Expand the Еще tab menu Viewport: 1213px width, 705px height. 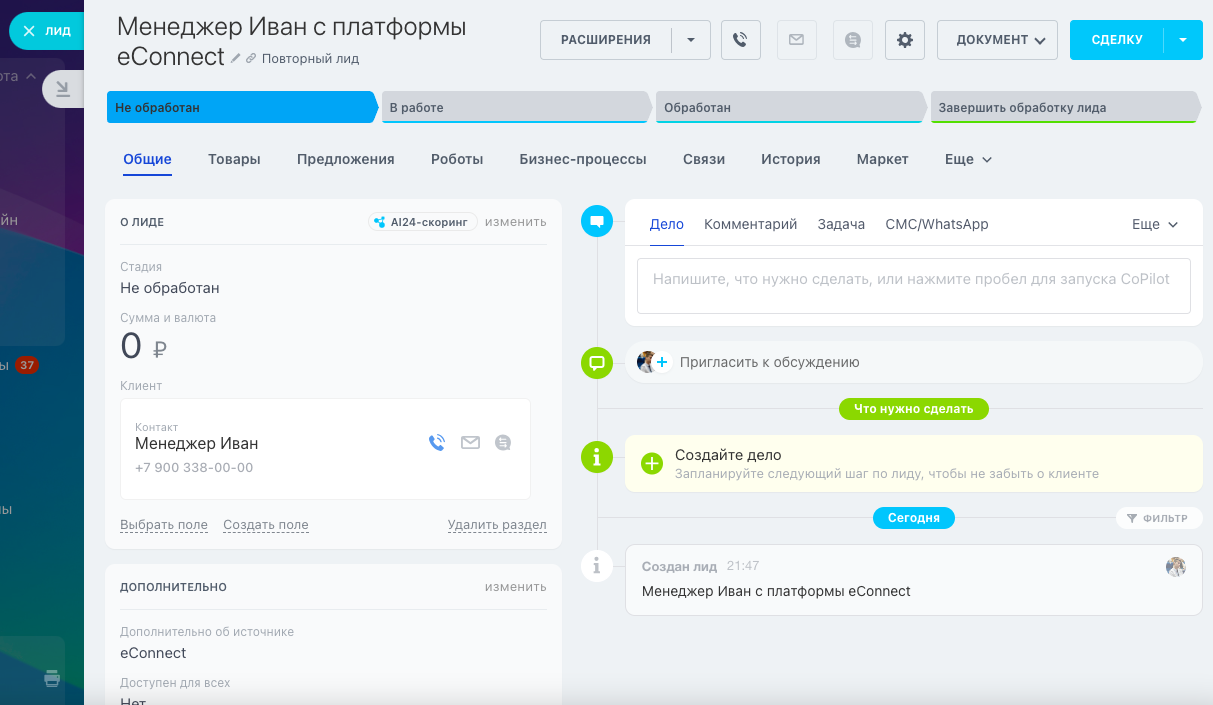pos(968,159)
